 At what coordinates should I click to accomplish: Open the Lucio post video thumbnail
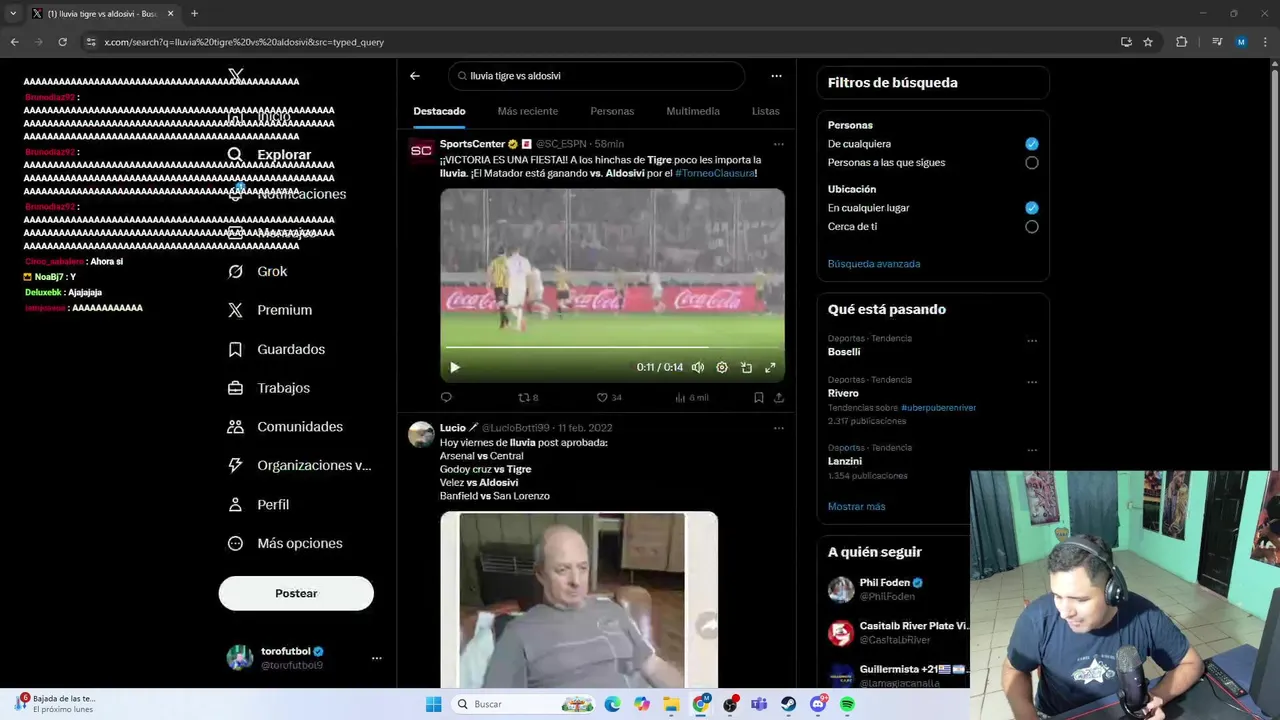[579, 600]
